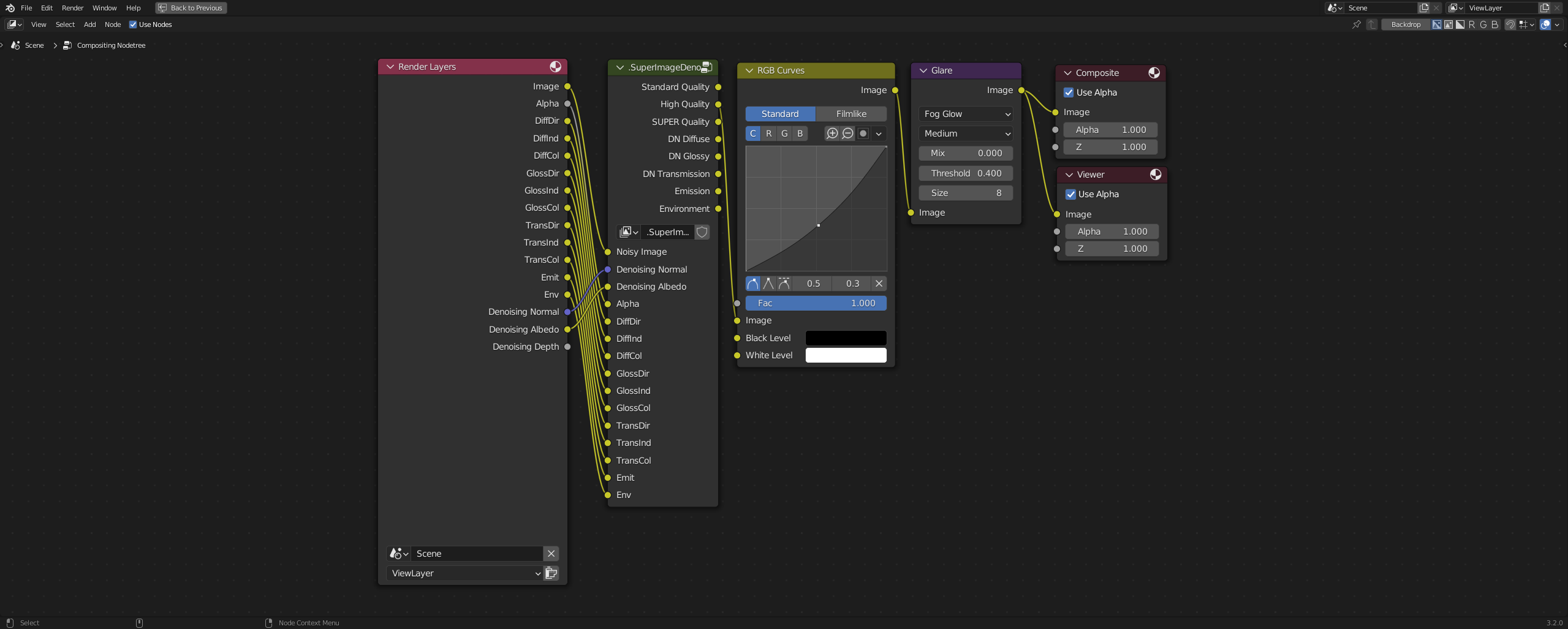The height and width of the screenshot is (629, 1568).
Task: Click the White Level color swatch
Action: (x=846, y=355)
